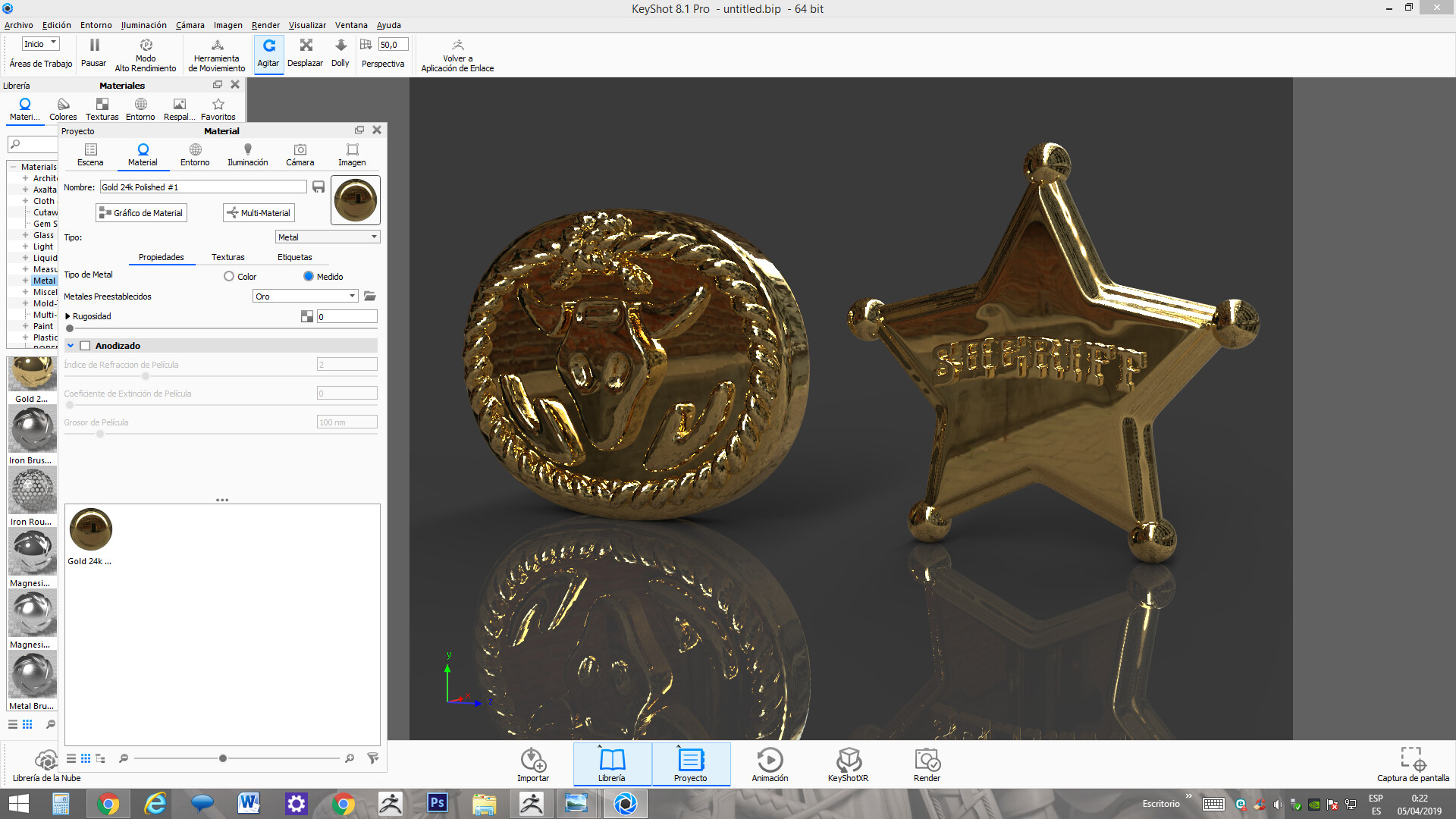
Task: Open the Favoritos library tab
Action: [218, 109]
